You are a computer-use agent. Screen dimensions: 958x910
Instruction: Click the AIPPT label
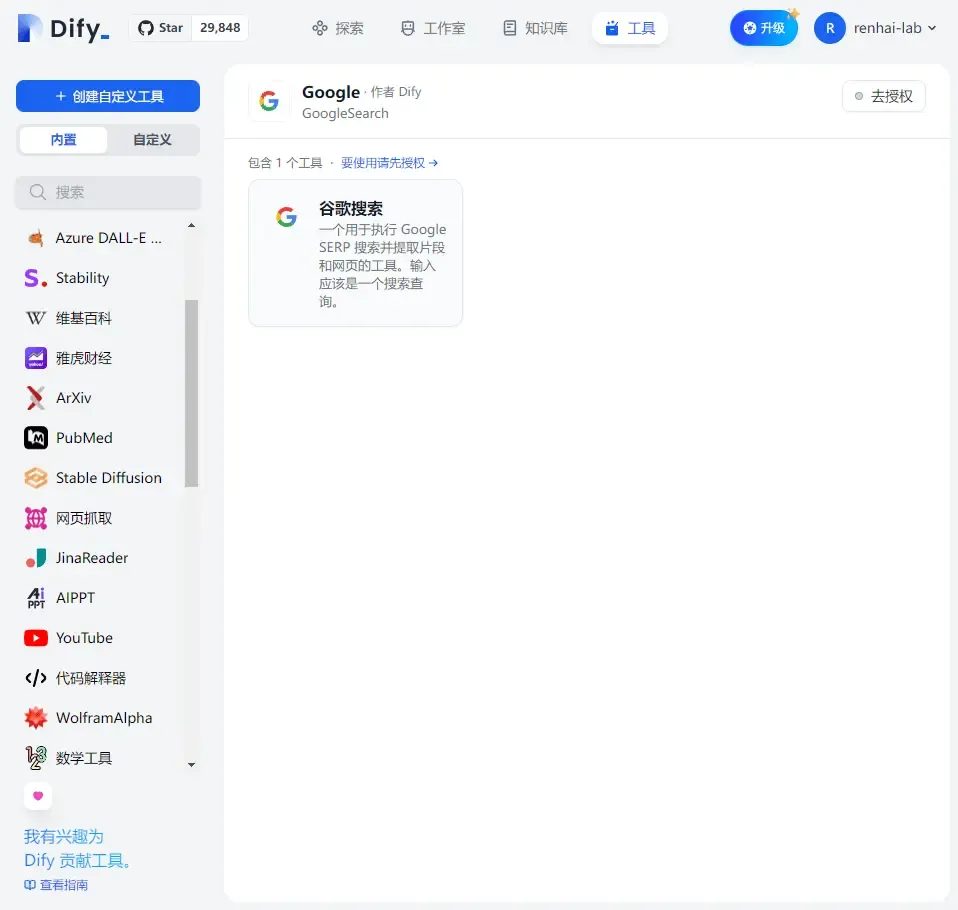tap(75, 598)
